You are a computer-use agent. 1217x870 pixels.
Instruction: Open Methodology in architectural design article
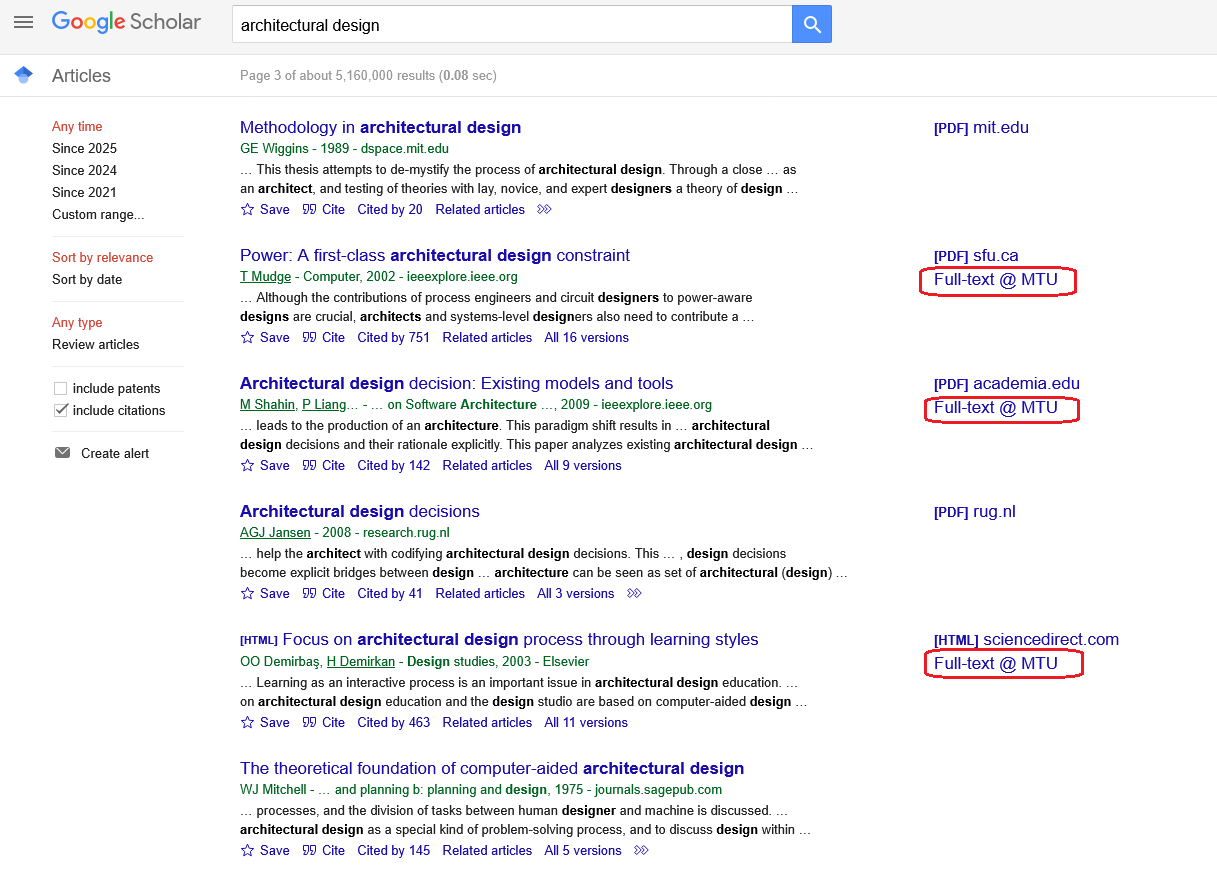[x=380, y=127]
